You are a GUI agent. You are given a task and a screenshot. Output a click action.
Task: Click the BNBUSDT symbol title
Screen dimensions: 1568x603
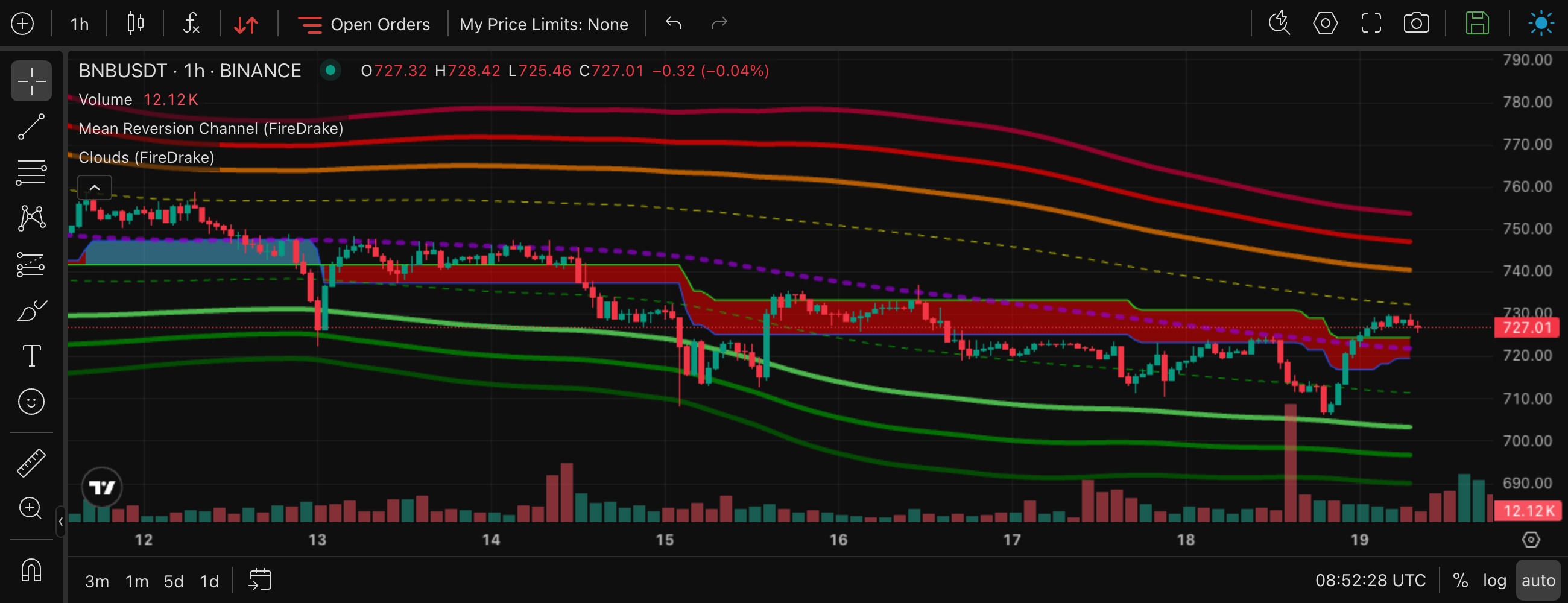190,71
